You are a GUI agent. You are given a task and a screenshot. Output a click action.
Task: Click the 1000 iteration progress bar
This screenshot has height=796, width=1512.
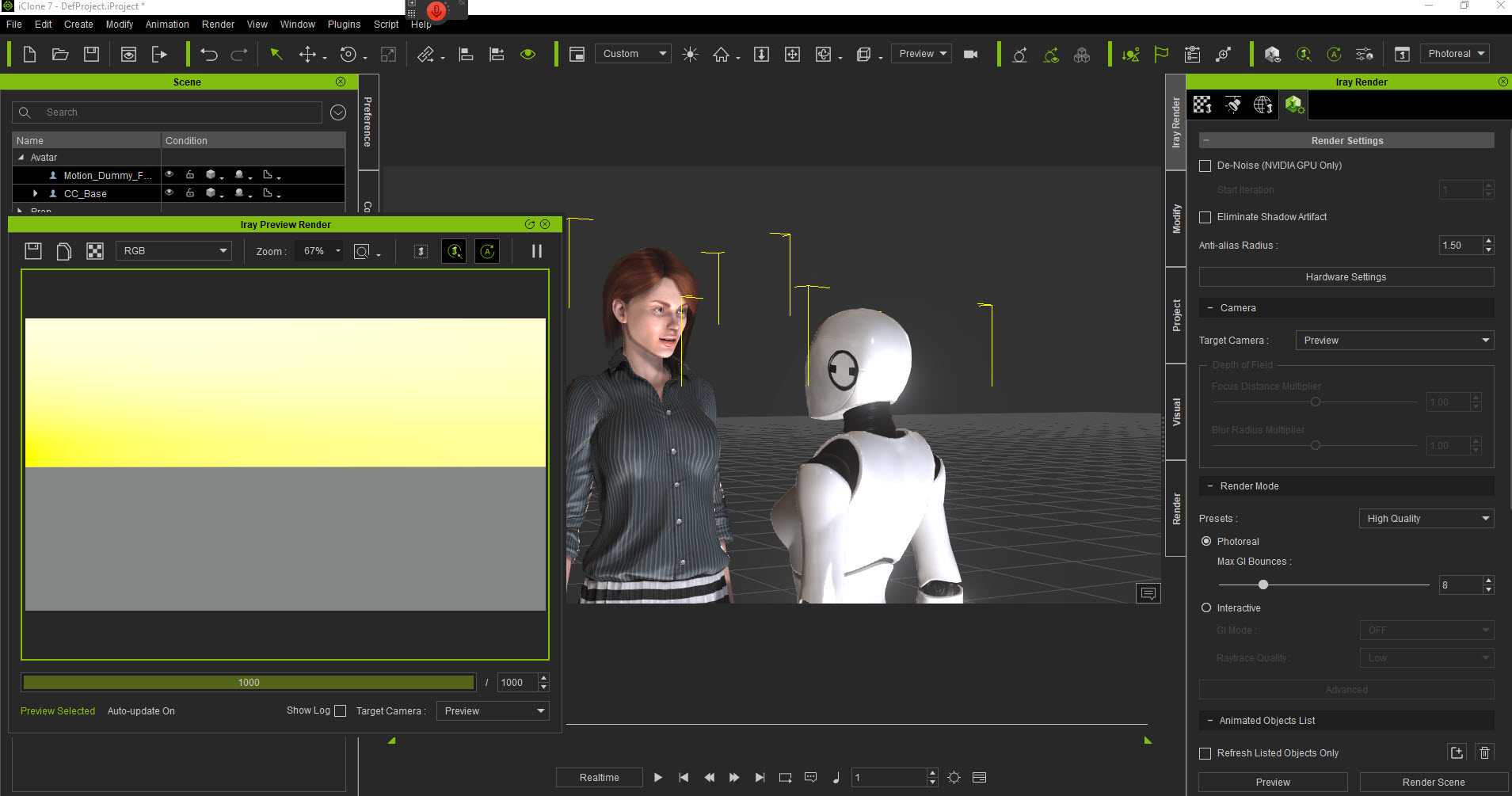249,683
